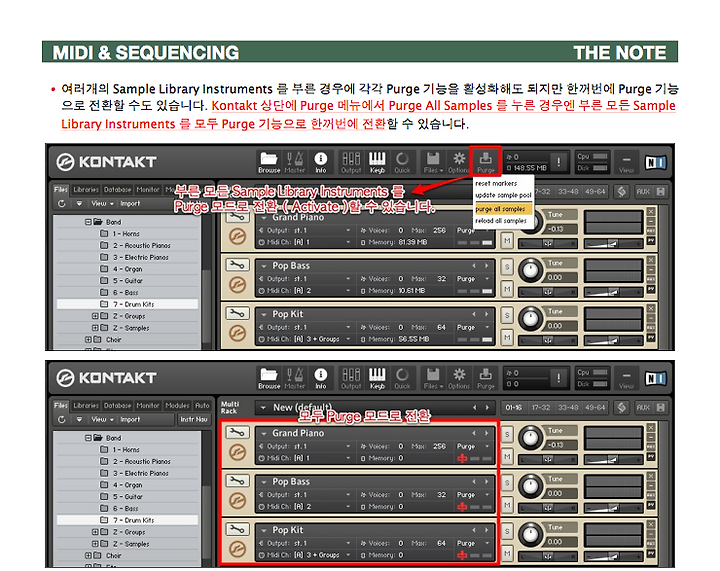Click the Info icon in the upper Kontakt toolbar
The height and width of the screenshot is (571, 720).
point(321,162)
